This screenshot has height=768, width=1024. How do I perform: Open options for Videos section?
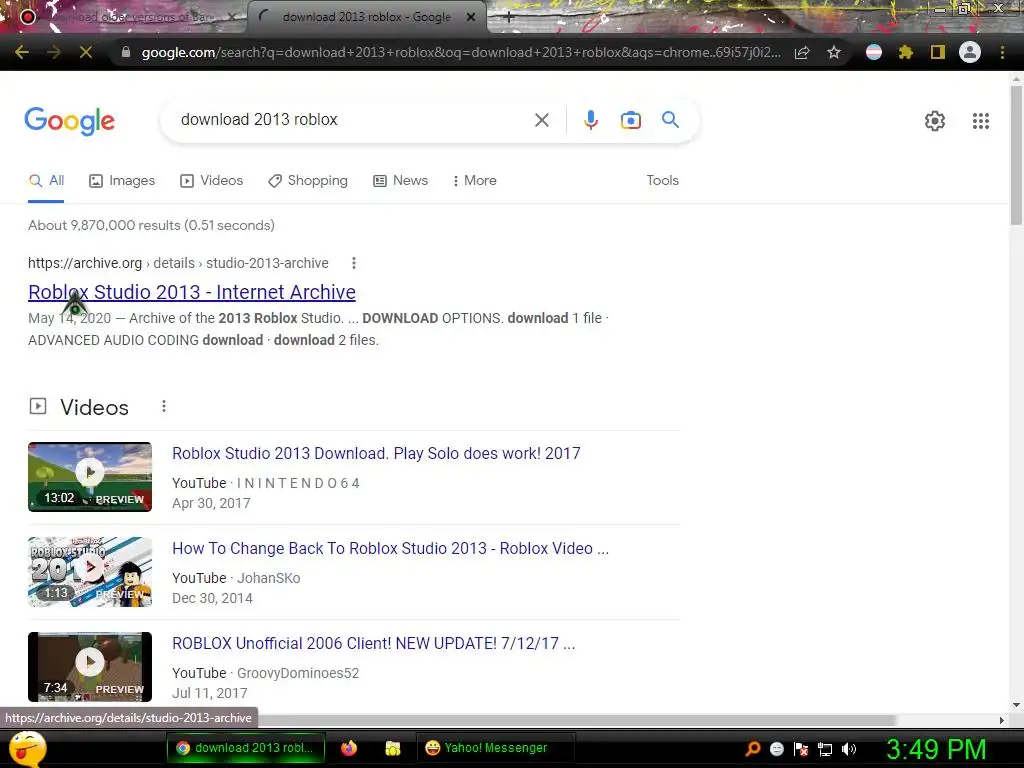164,407
